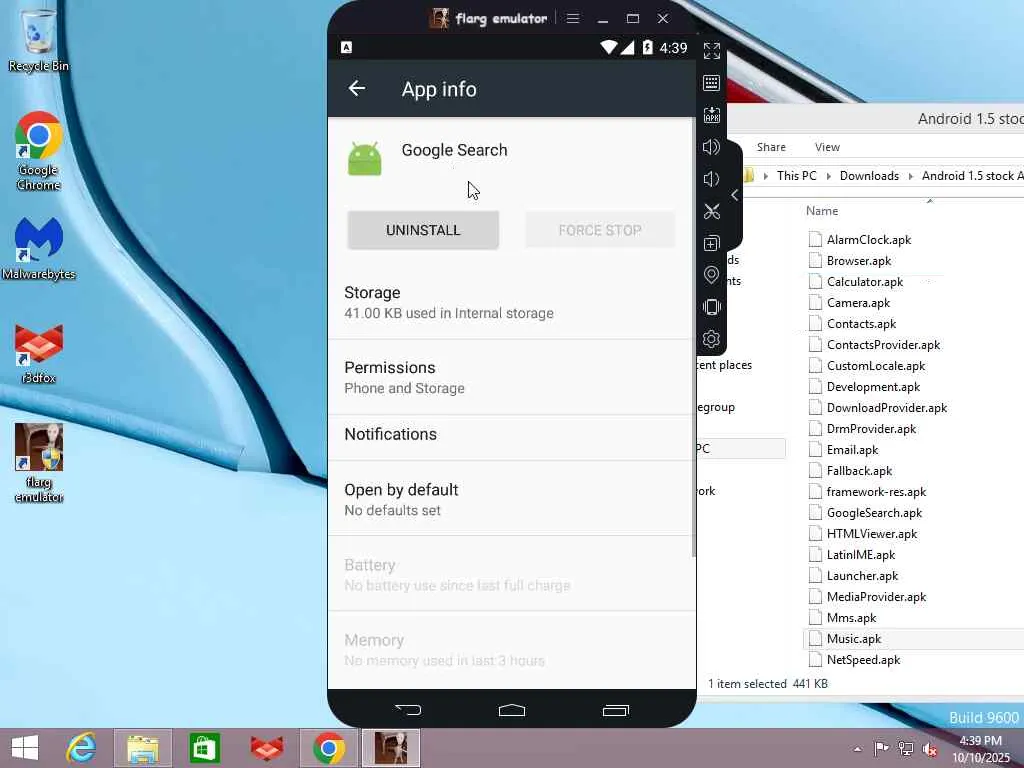Click the FORCE STOP button
The image size is (1024, 768).
(600, 230)
